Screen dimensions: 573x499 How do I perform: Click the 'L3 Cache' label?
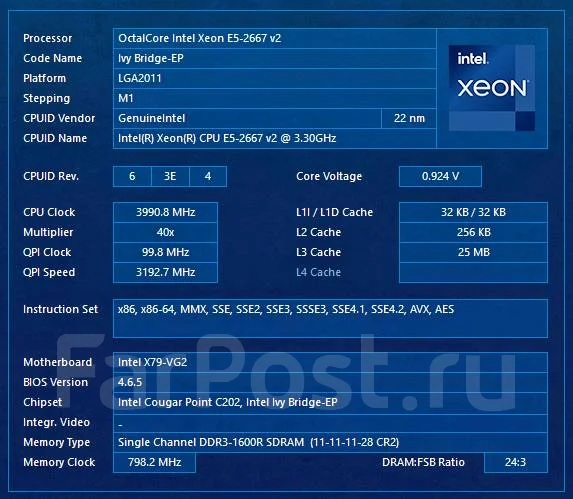(319, 252)
